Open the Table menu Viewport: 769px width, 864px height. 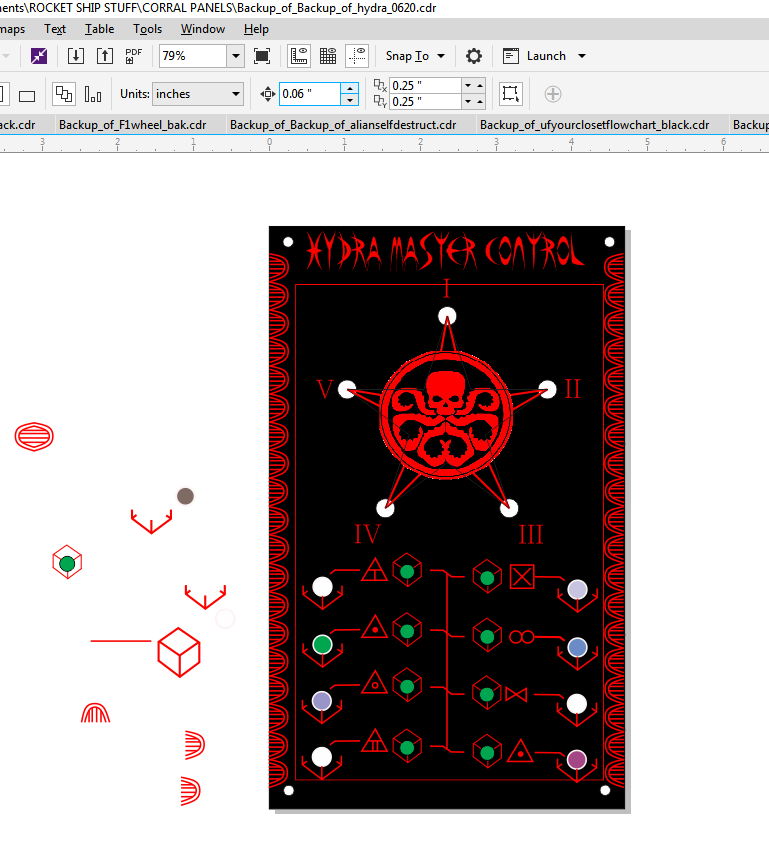pyautogui.click(x=99, y=29)
